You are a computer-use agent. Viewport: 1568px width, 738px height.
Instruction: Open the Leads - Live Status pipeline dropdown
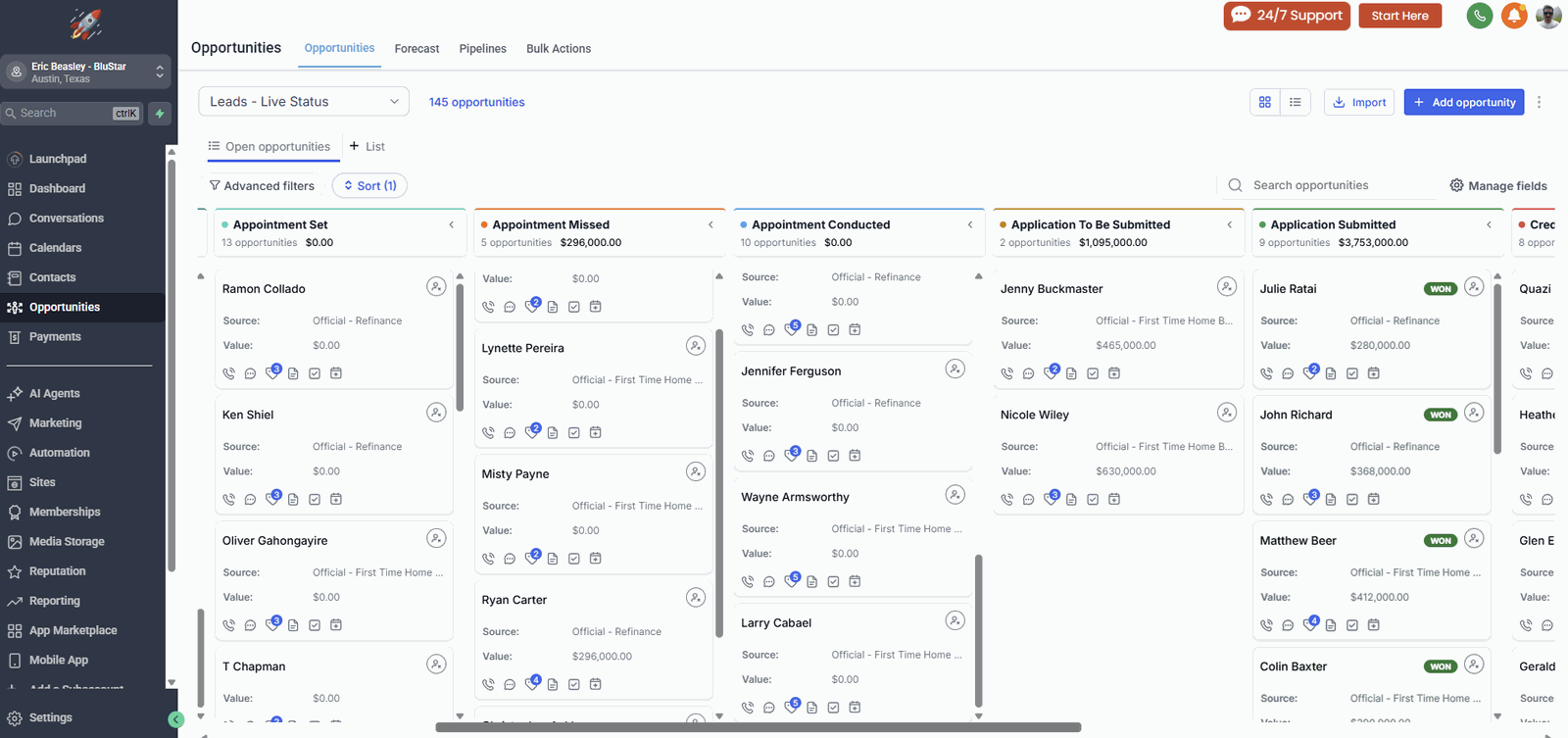304,102
